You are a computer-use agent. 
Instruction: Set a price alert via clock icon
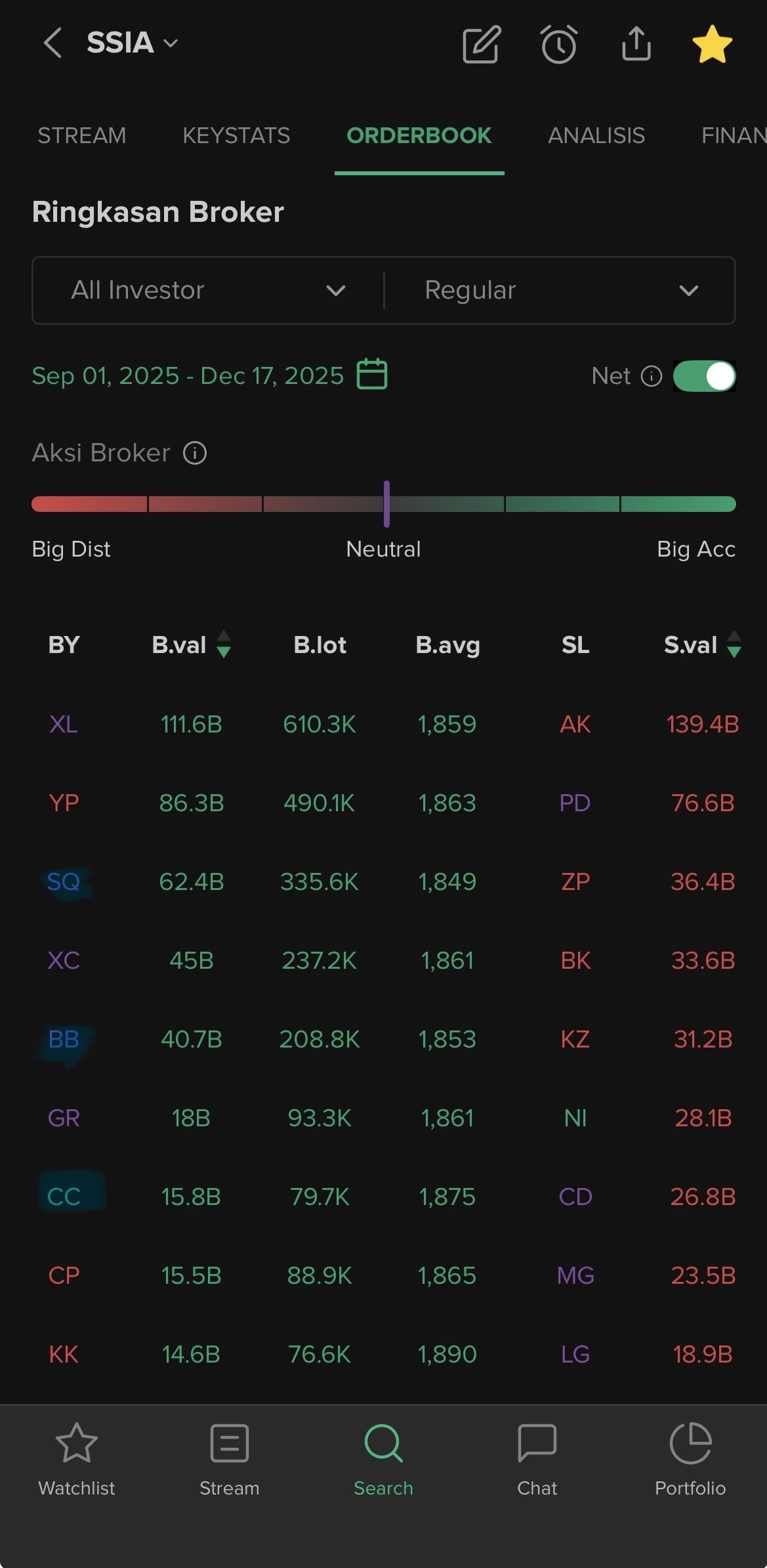point(559,45)
